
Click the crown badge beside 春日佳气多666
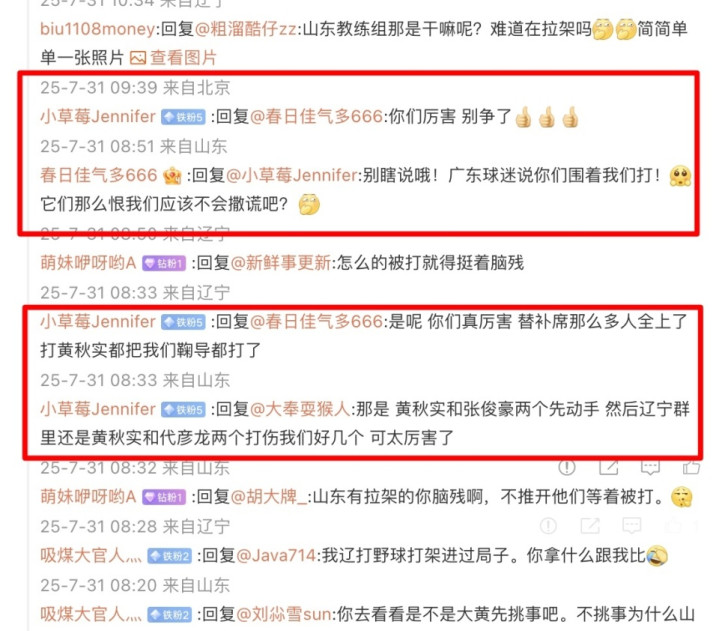[x=172, y=176]
